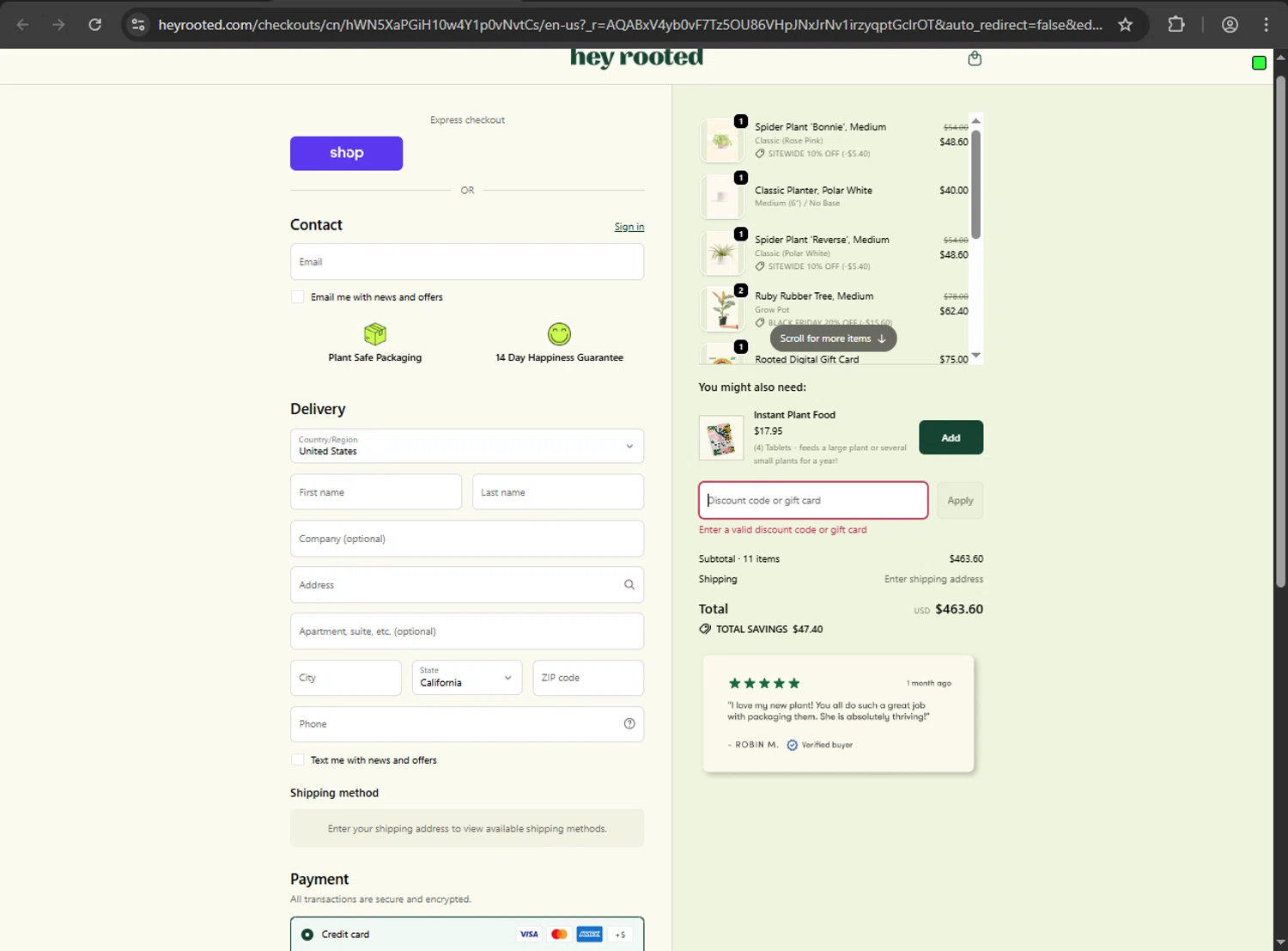Focus the ZIP code field

[588, 678]
